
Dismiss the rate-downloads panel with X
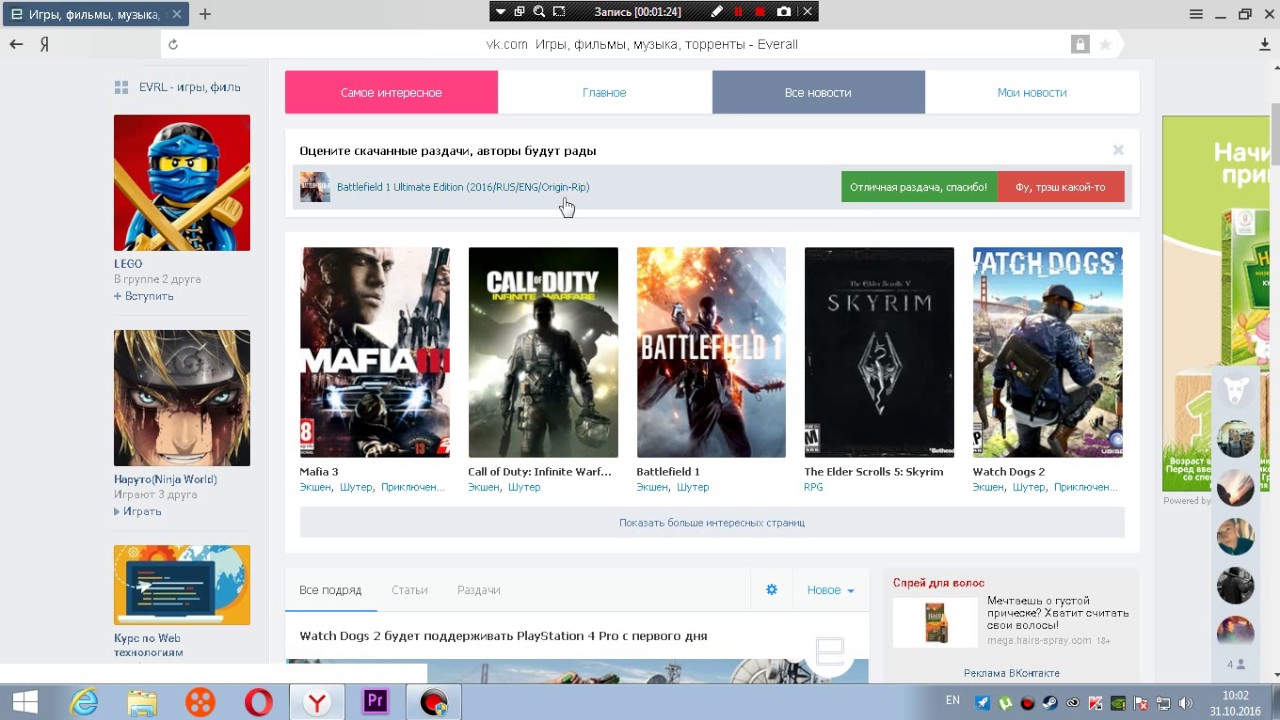click(x=1118, y=150)
